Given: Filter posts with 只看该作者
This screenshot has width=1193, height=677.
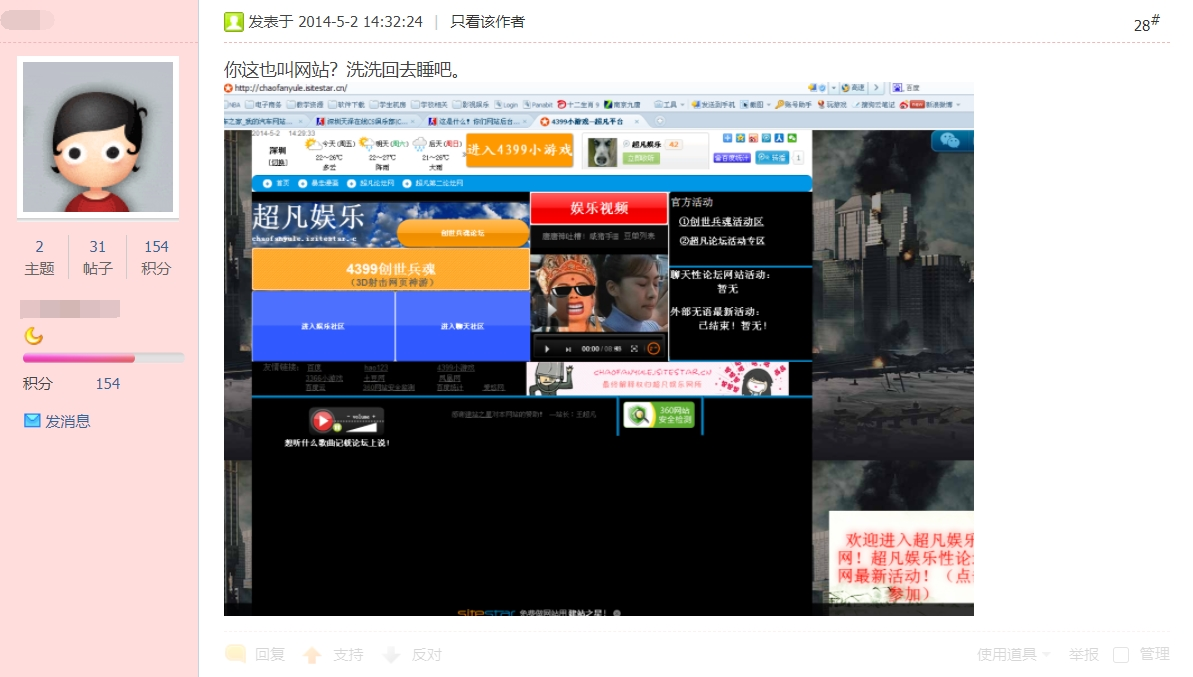Looking at the screenshot, I should pyautogui.click(x=487, y=22).
